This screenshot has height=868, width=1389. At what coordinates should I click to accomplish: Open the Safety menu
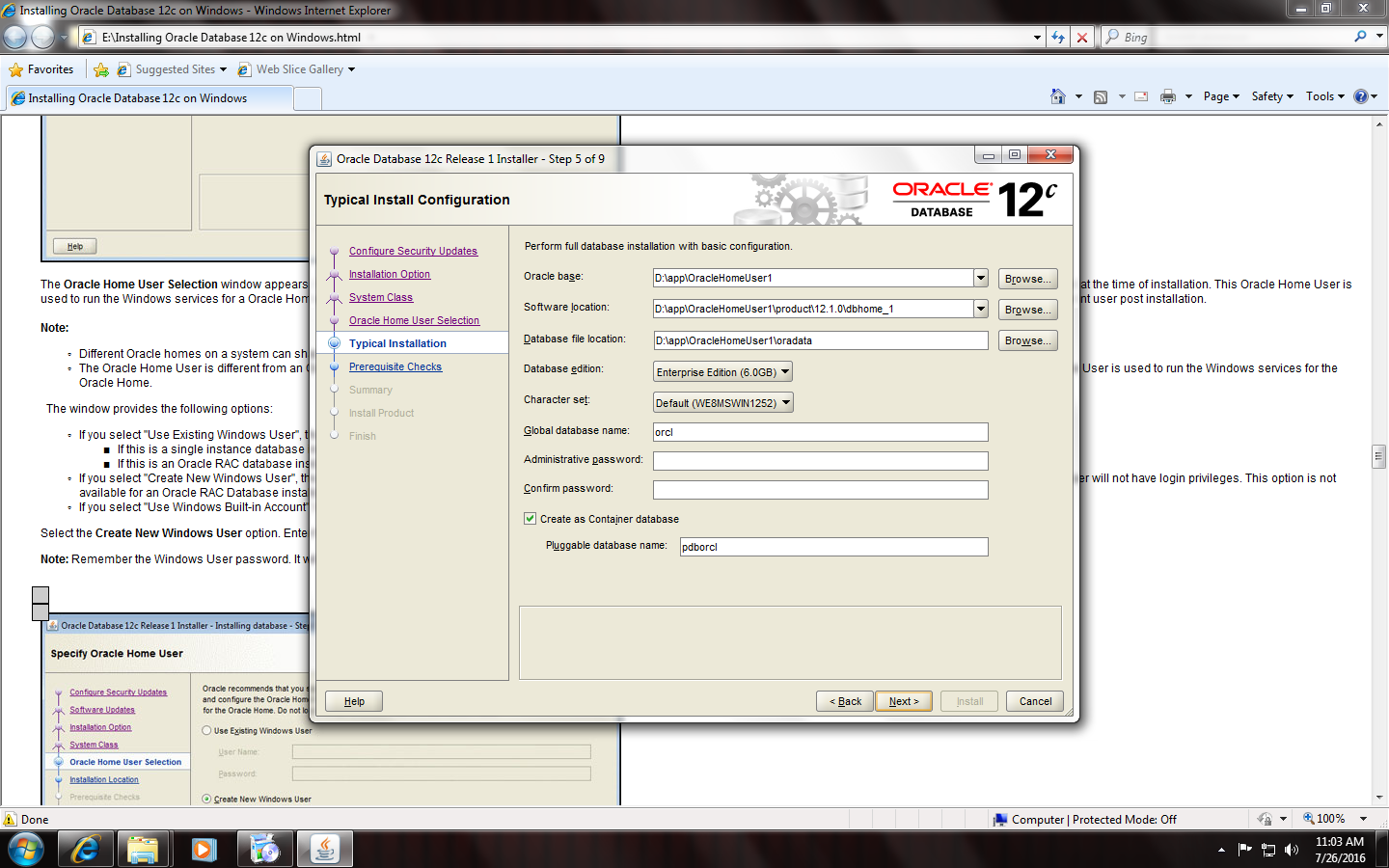coord(1271,96)
